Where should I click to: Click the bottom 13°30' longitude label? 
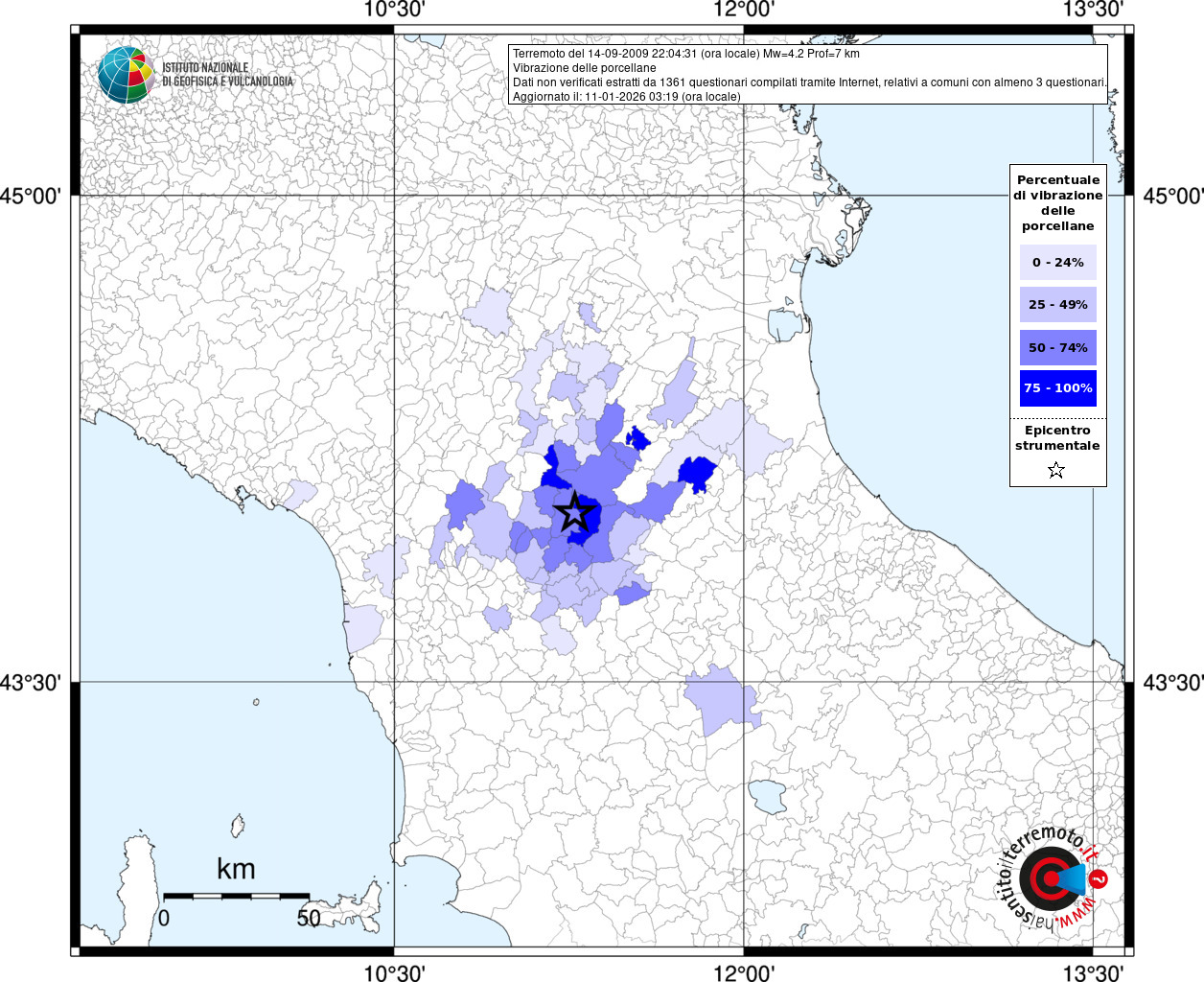point(1094,973)
